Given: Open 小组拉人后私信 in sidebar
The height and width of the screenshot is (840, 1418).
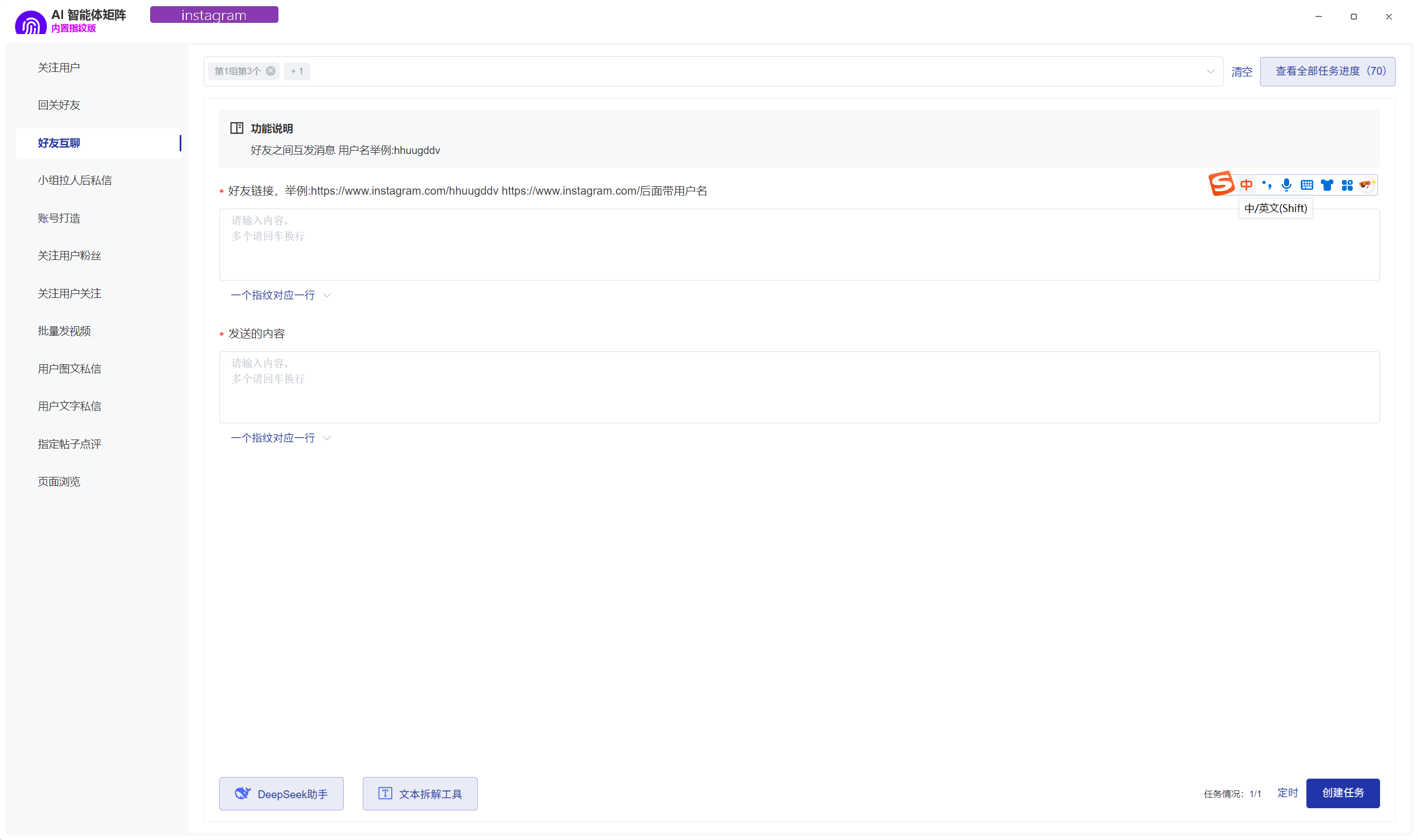Looking at the screenshot, I should tap(75, 180).
